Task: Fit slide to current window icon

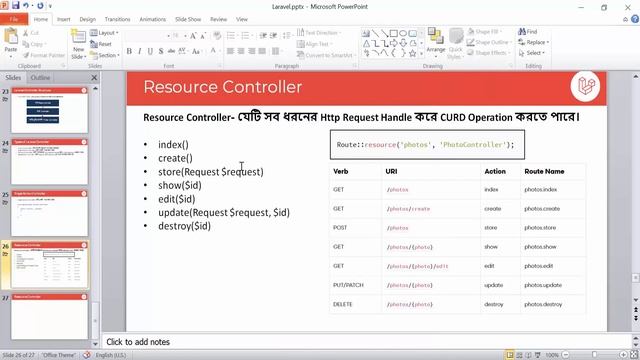Action: click(x=634, y=355)
